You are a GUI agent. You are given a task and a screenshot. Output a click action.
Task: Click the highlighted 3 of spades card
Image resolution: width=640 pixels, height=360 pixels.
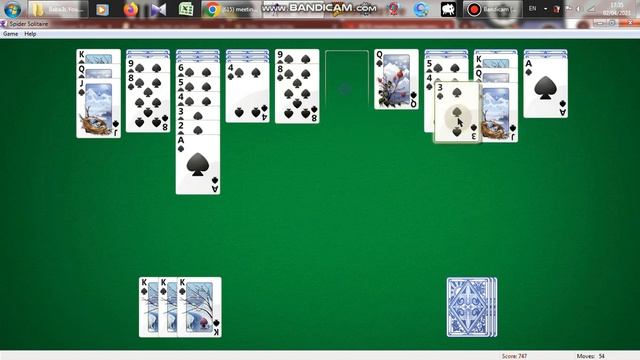457,112
